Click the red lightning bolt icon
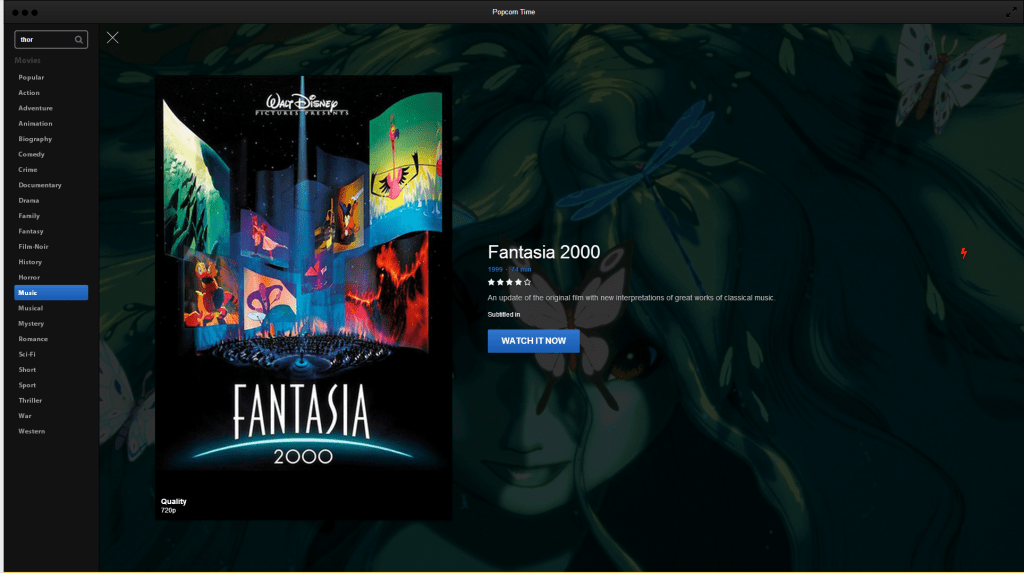The height and width of the screenshot is (573, 1024). coord(963,253)
